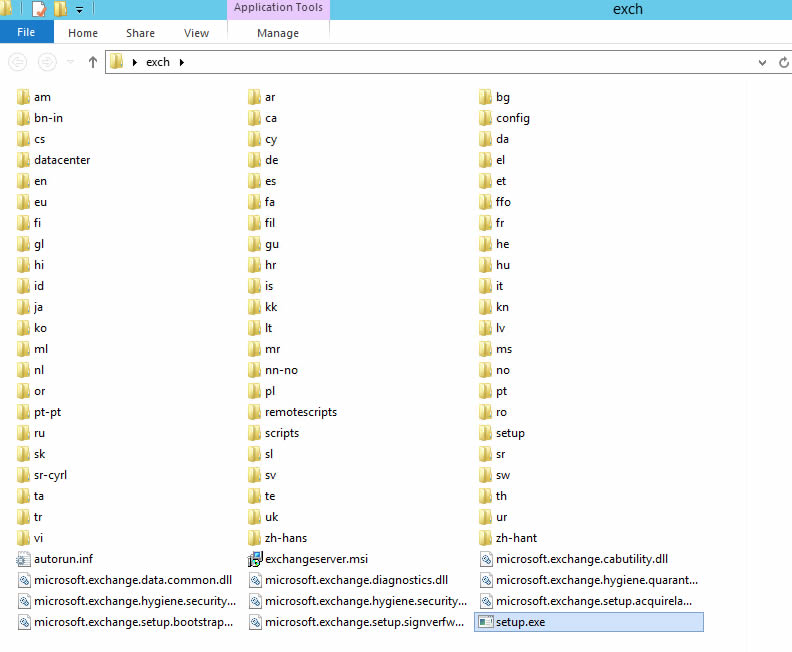
Task: Select the autorun.inf file icon
Action: 23,559
